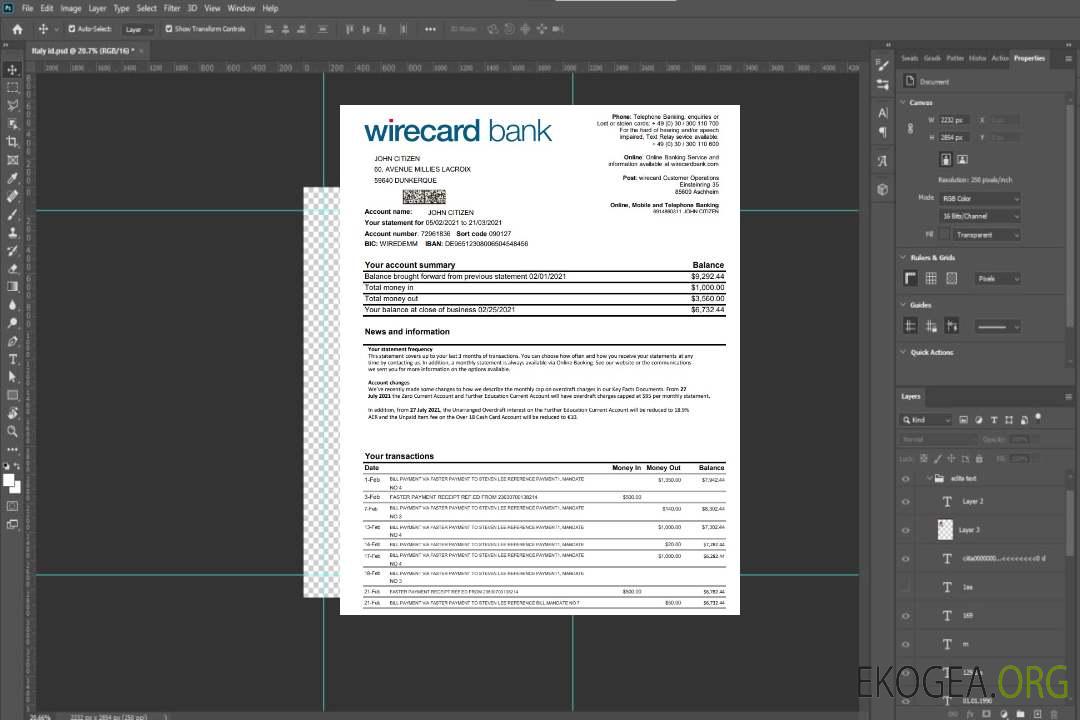This screenshot has height=720, width=1080.
Task: Edit the canvas width W field
Action: click(953, 120)
